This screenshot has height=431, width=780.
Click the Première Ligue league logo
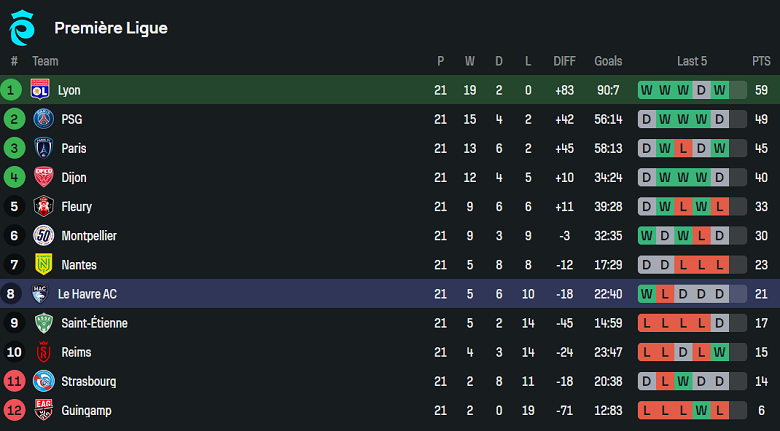pyautogui.click(x=22, y=28)
